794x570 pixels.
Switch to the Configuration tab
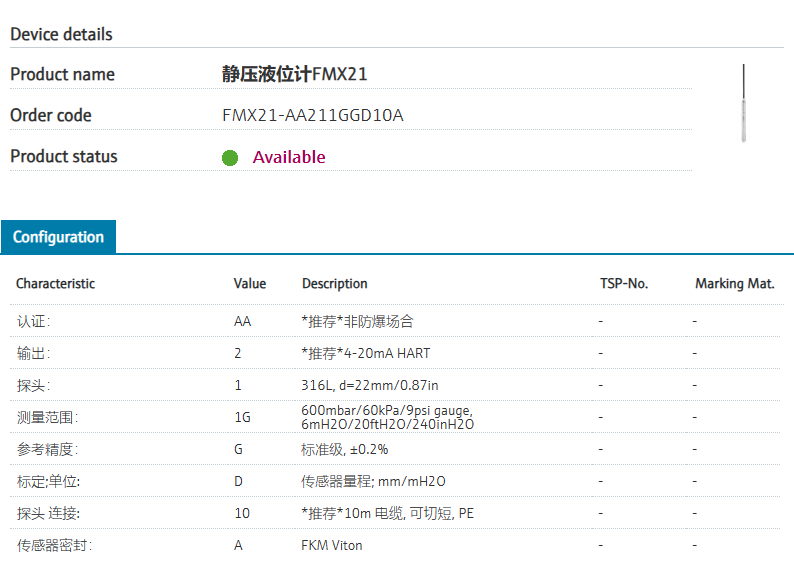58,237
